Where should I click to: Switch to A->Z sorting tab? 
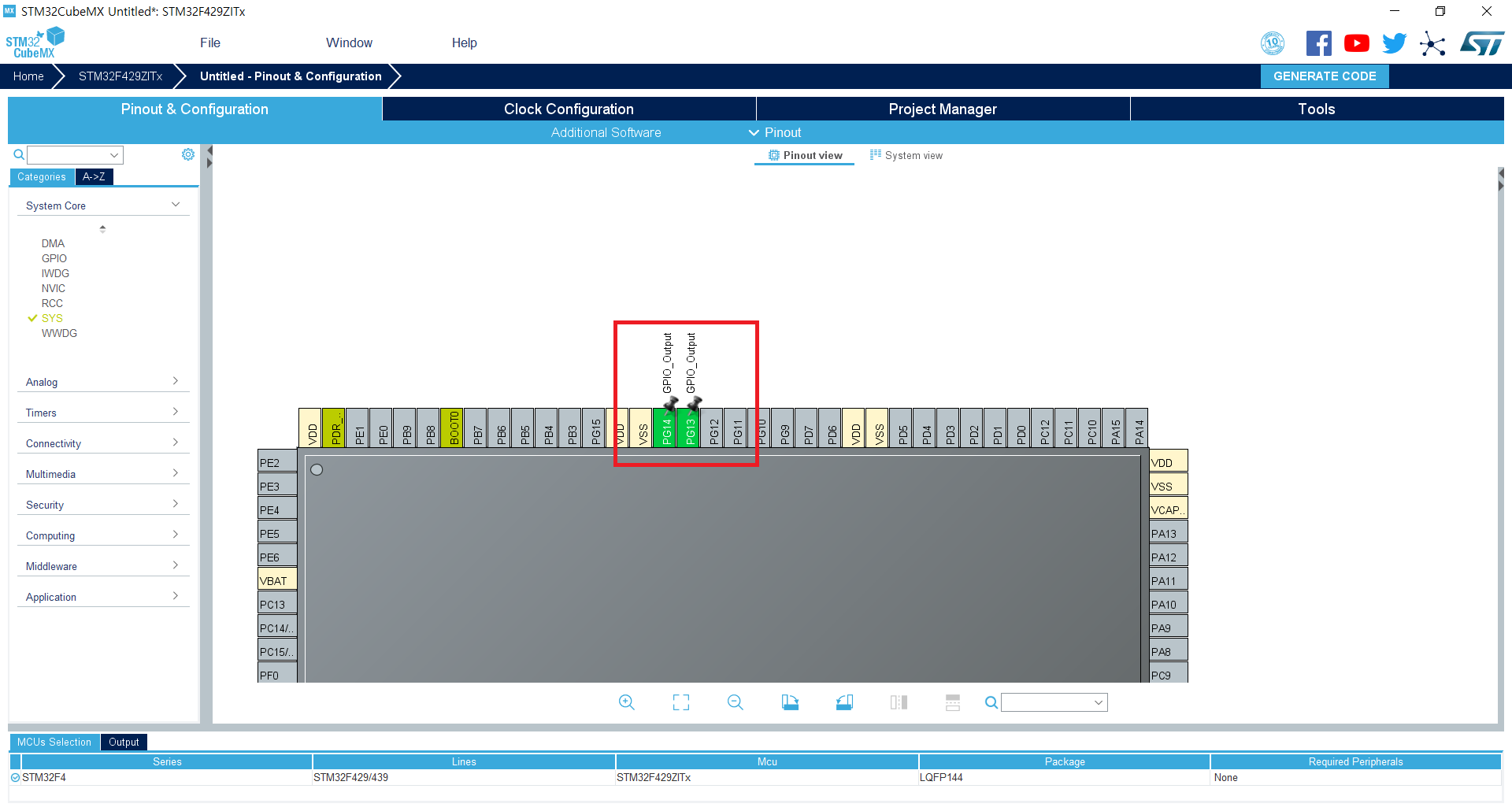point(94,177)
